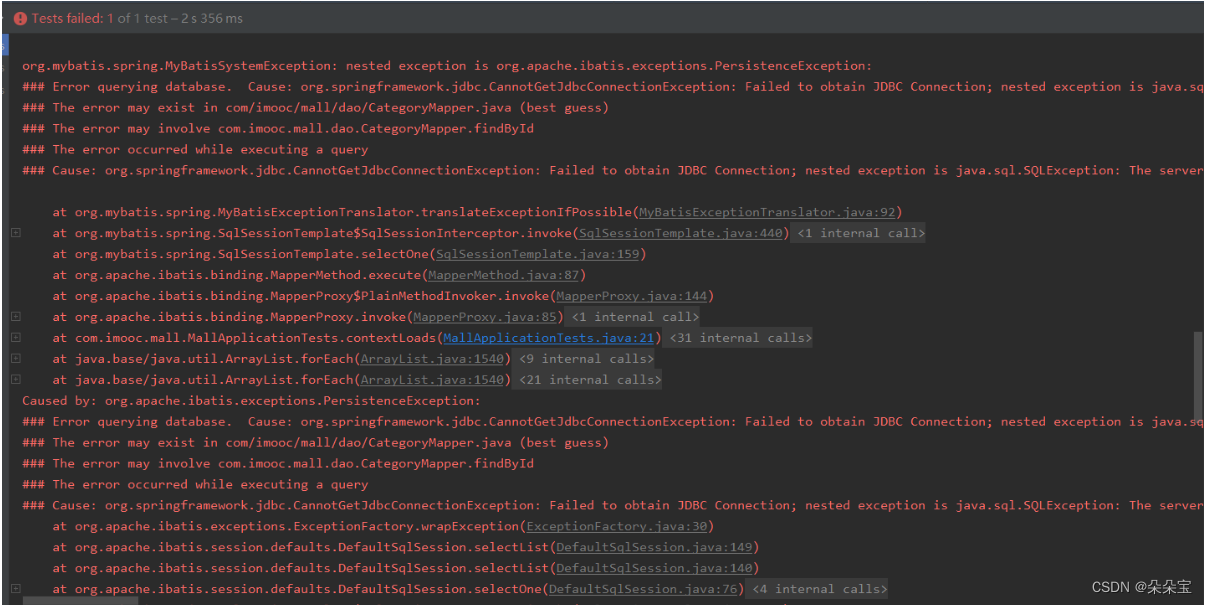Click the console vertical scrollbar thumb
The width and height of the screenshot is (1208, 605).
coord(1198,377)
